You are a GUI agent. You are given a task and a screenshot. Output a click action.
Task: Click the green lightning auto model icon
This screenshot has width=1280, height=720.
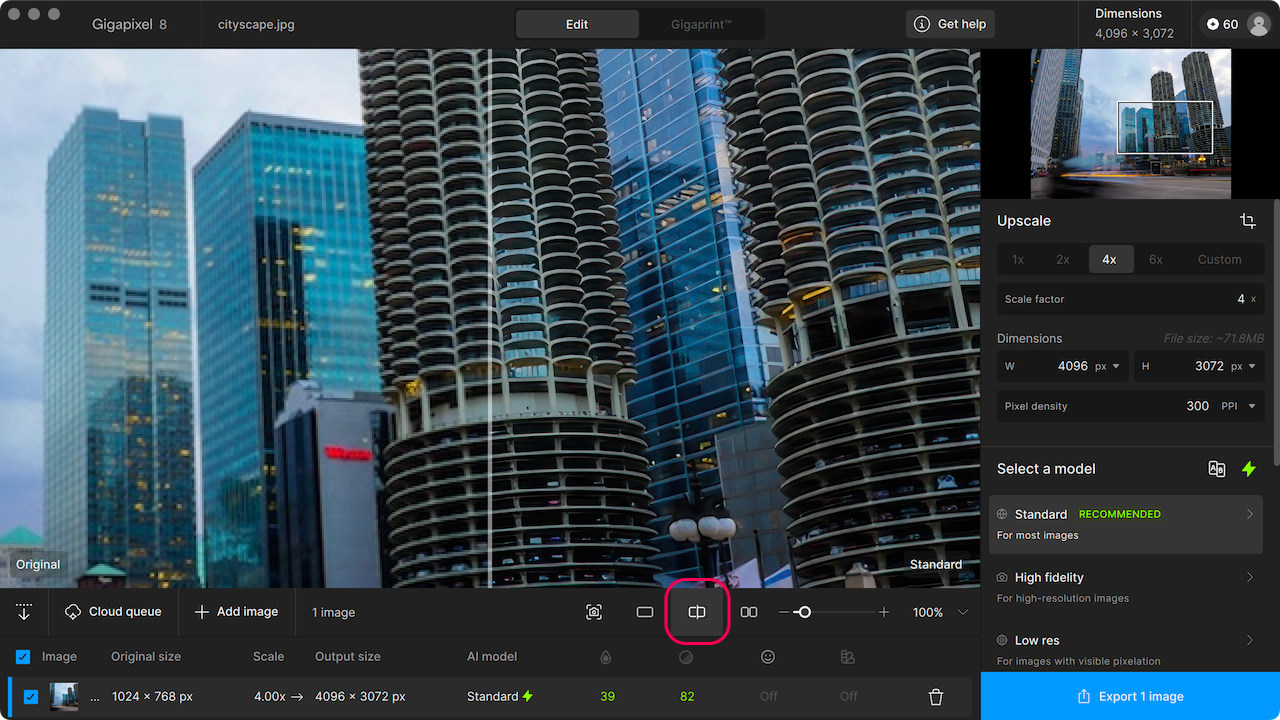pos(1248,469)
